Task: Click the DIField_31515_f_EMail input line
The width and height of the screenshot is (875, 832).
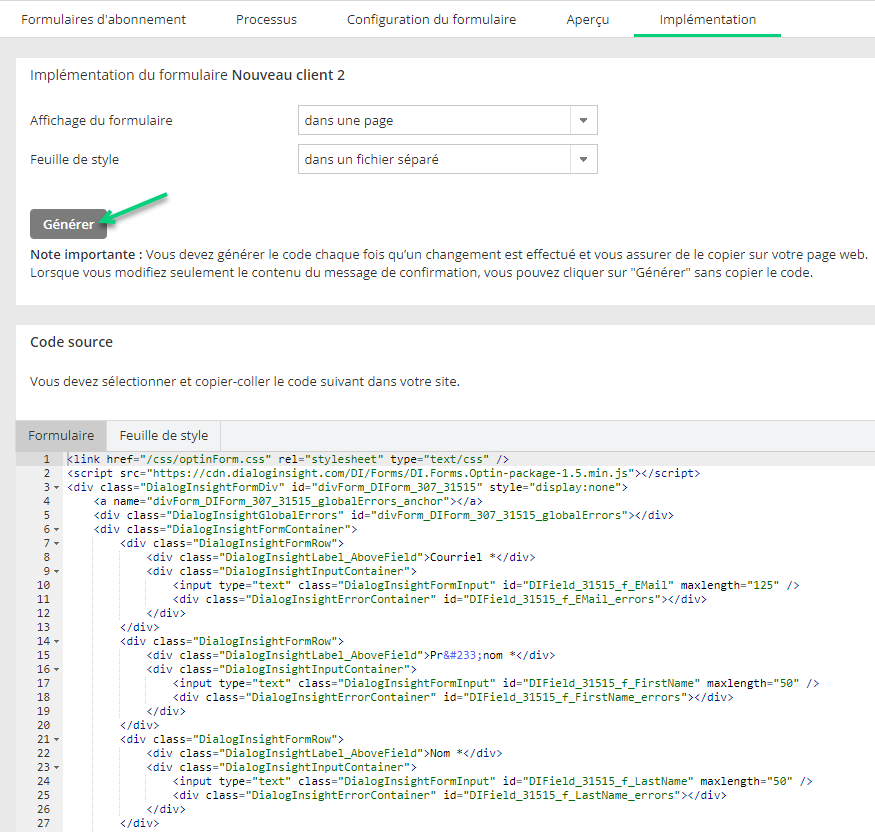Action: (486, 585)
